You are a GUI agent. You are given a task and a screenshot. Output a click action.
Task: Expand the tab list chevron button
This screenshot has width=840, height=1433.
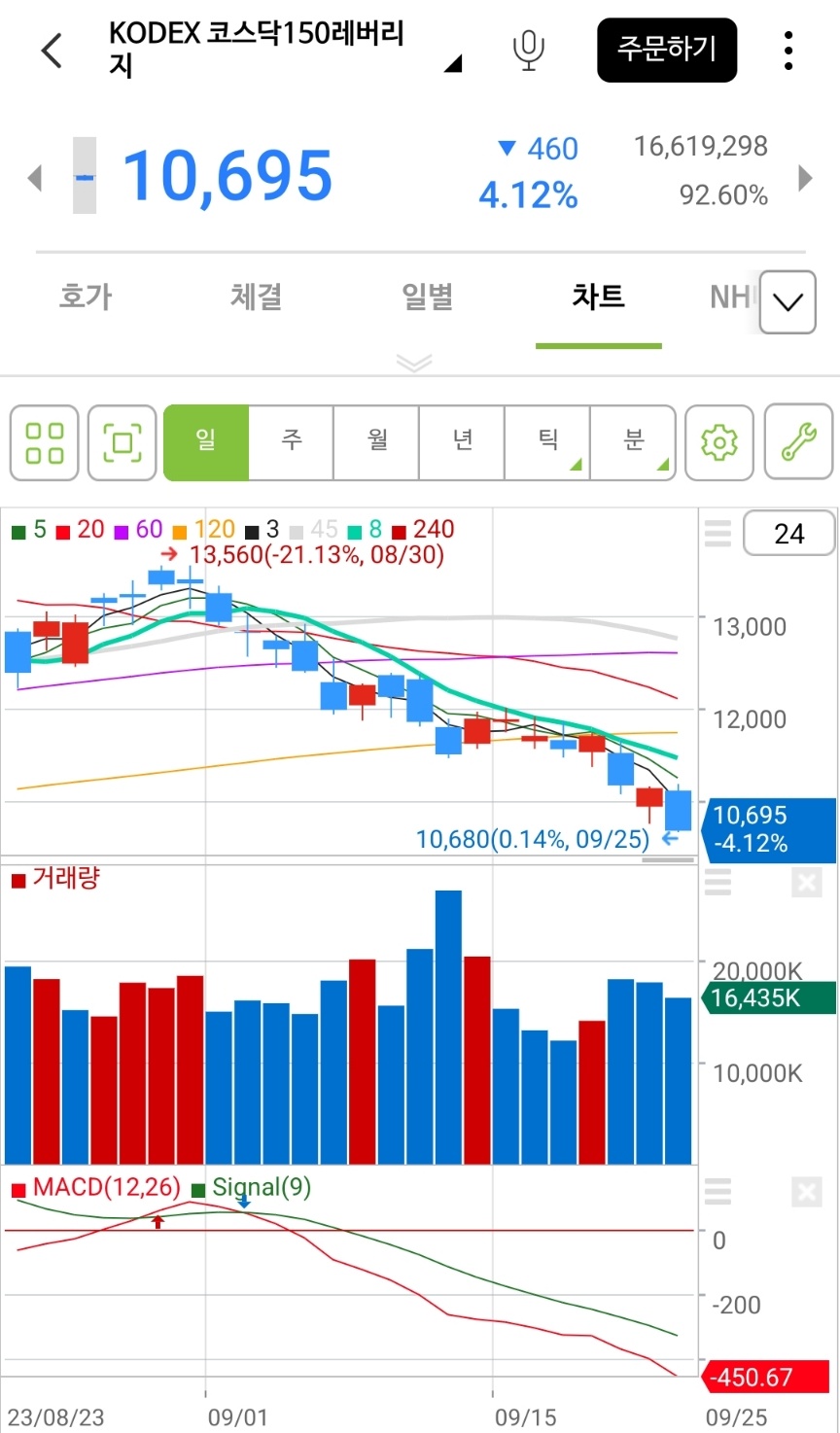point(787,302)
